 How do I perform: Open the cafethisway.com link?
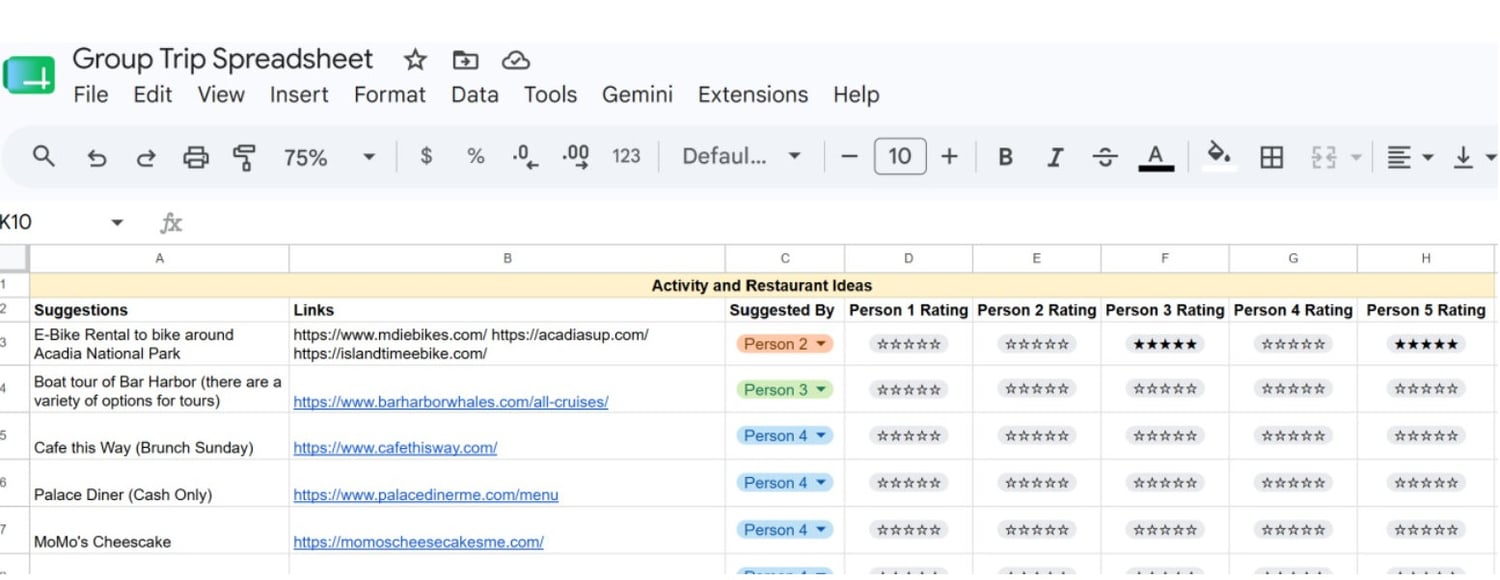coord(395,448)
